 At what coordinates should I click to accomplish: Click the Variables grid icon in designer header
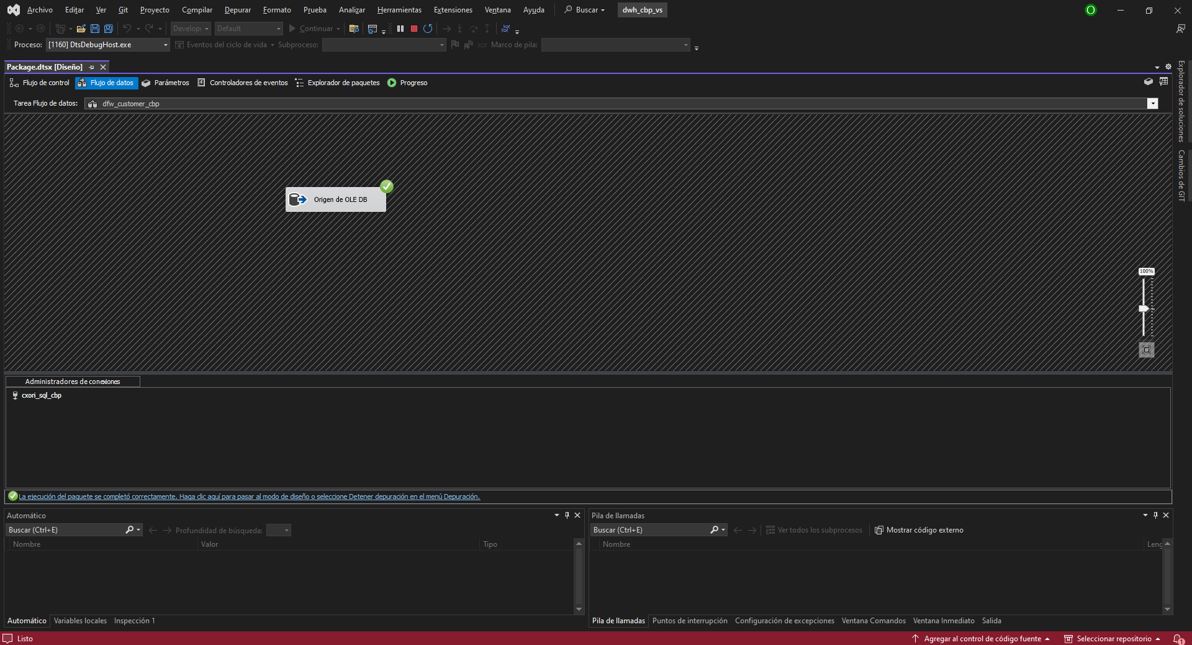pyautogui.click(x=1164, y=82)
